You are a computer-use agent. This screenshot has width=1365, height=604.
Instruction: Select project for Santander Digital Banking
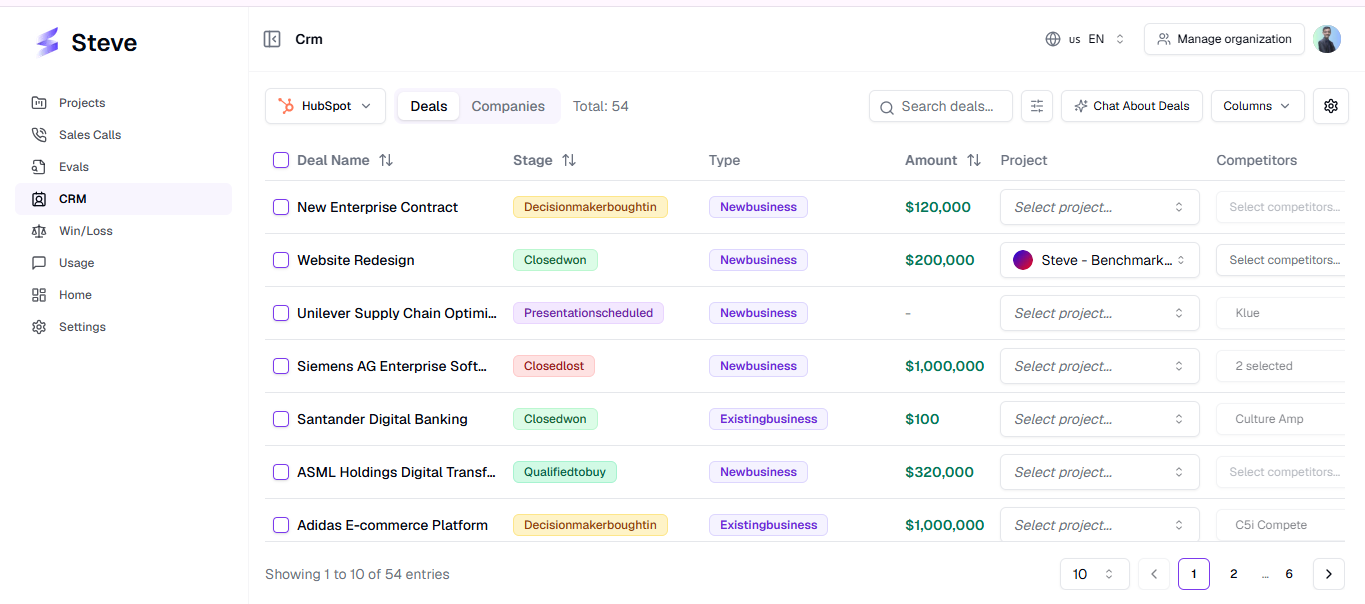click(1100, 419)
